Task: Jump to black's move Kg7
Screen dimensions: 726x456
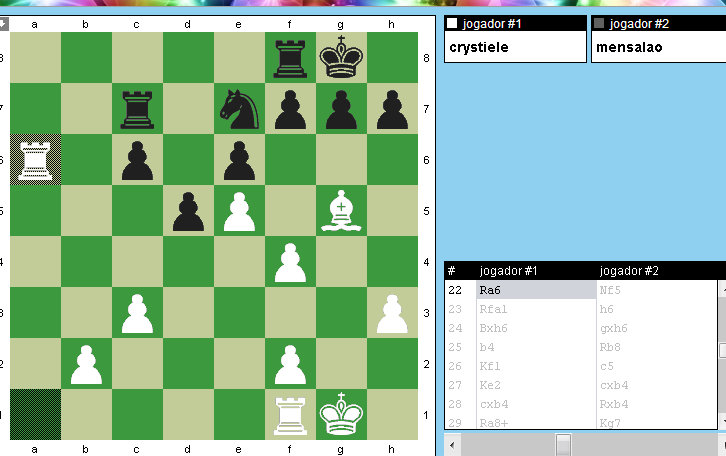Action: (x=610, y=423)
